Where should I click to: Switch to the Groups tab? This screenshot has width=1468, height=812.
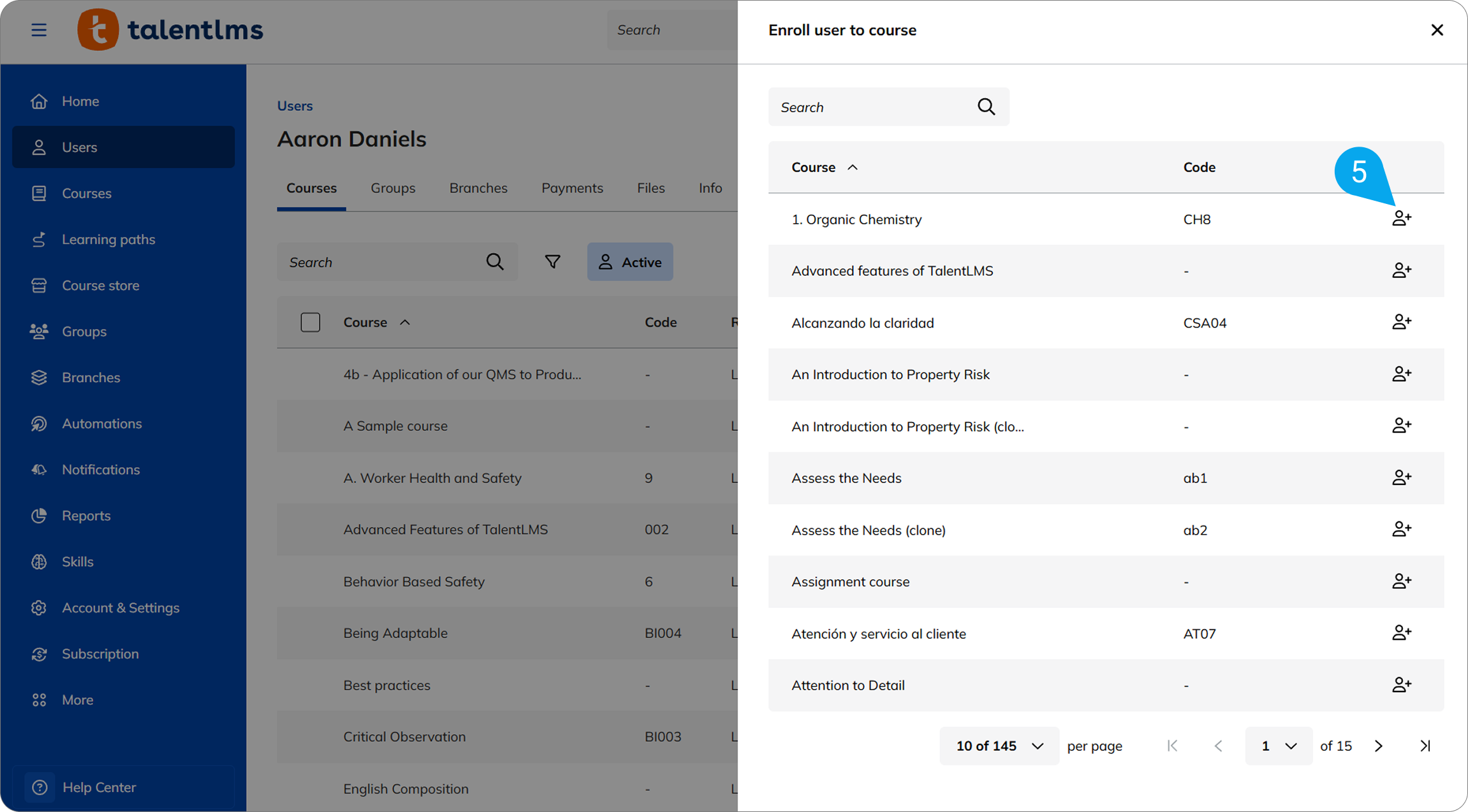click(x=393, y=188)
